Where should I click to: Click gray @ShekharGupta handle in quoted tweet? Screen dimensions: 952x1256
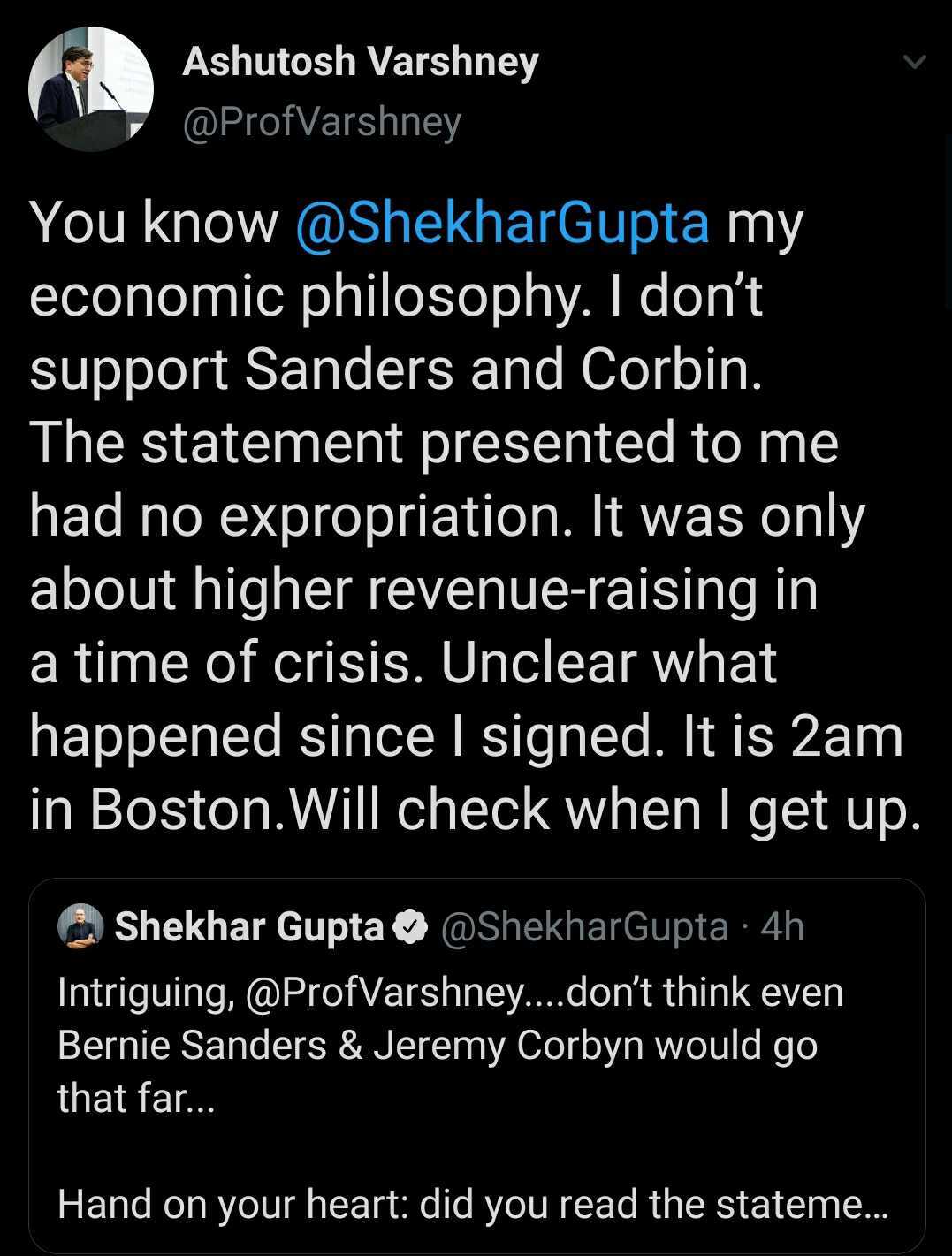pyautogui.click(x=584, y=927)
